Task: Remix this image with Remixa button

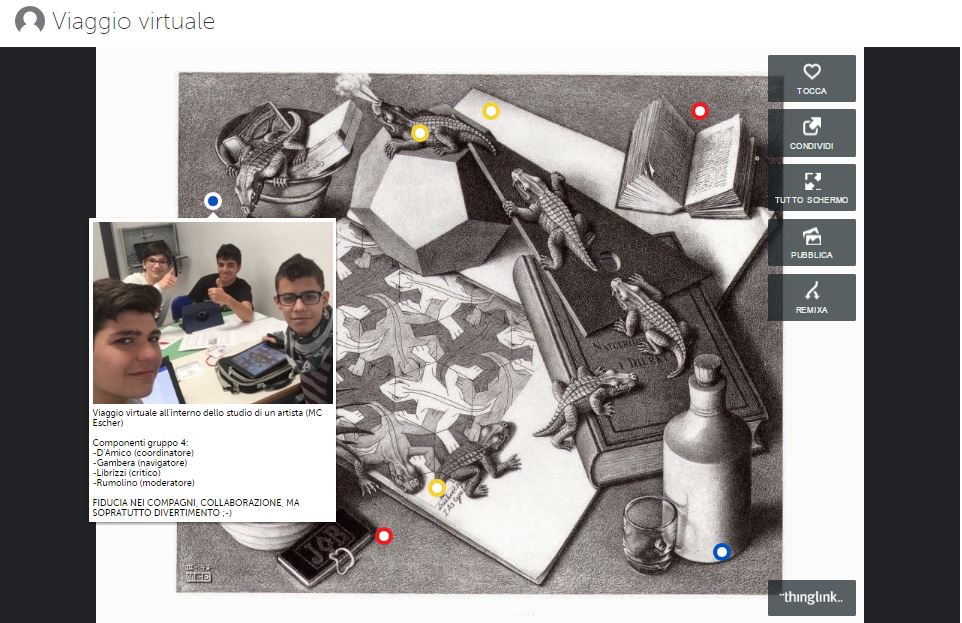Action: [x=811, y=298]
